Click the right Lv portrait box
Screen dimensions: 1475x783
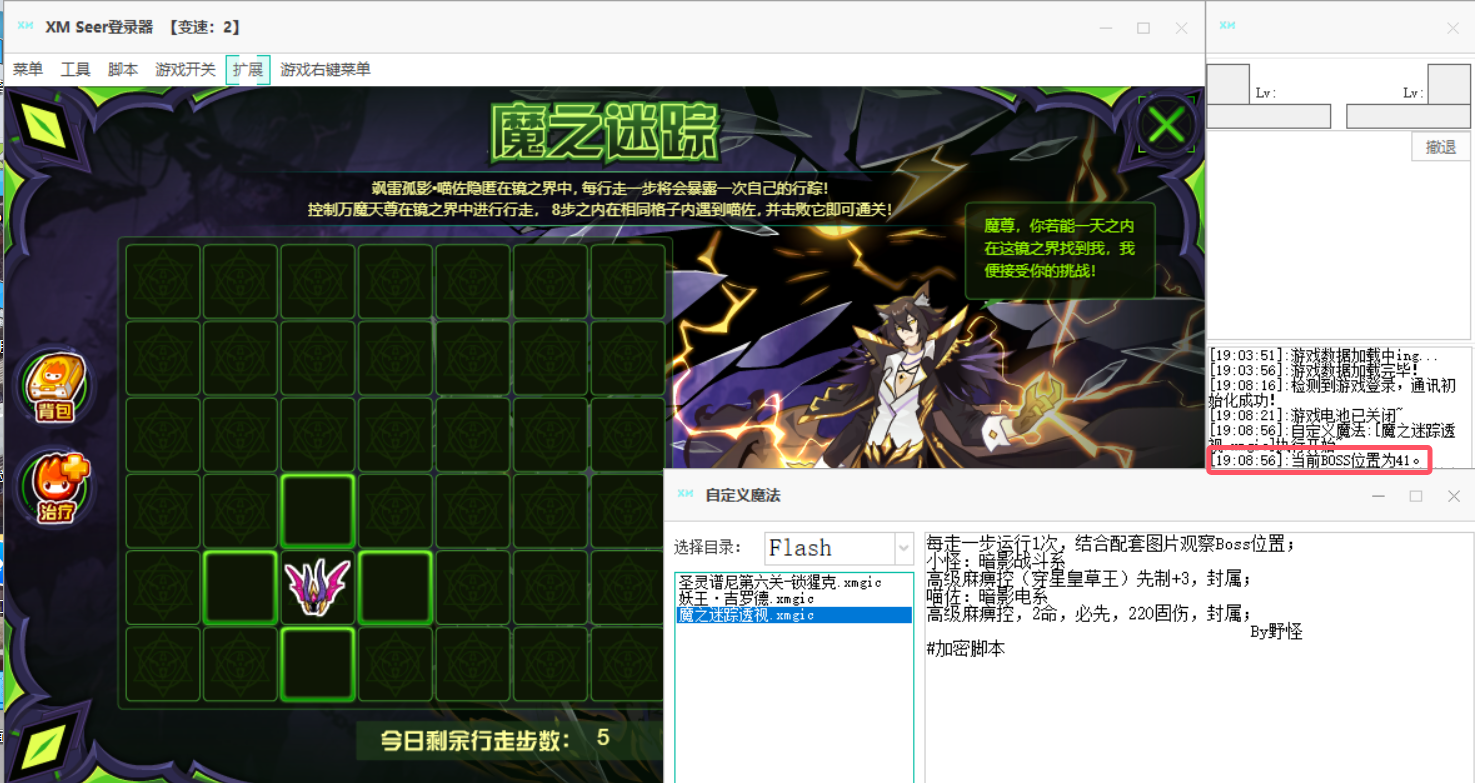[x=1448, y=84]
